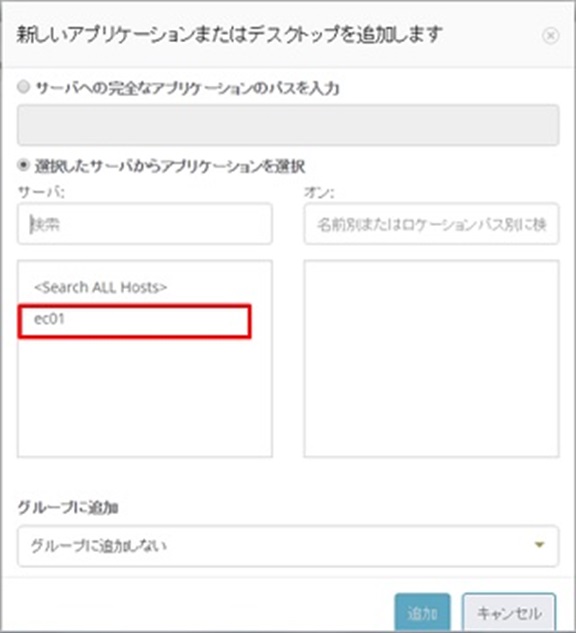Viewport: 576px width, 633px height.
Task: Open the グループに追加しない dropdown
Action: pyautogui.click(x=288, y=546)
